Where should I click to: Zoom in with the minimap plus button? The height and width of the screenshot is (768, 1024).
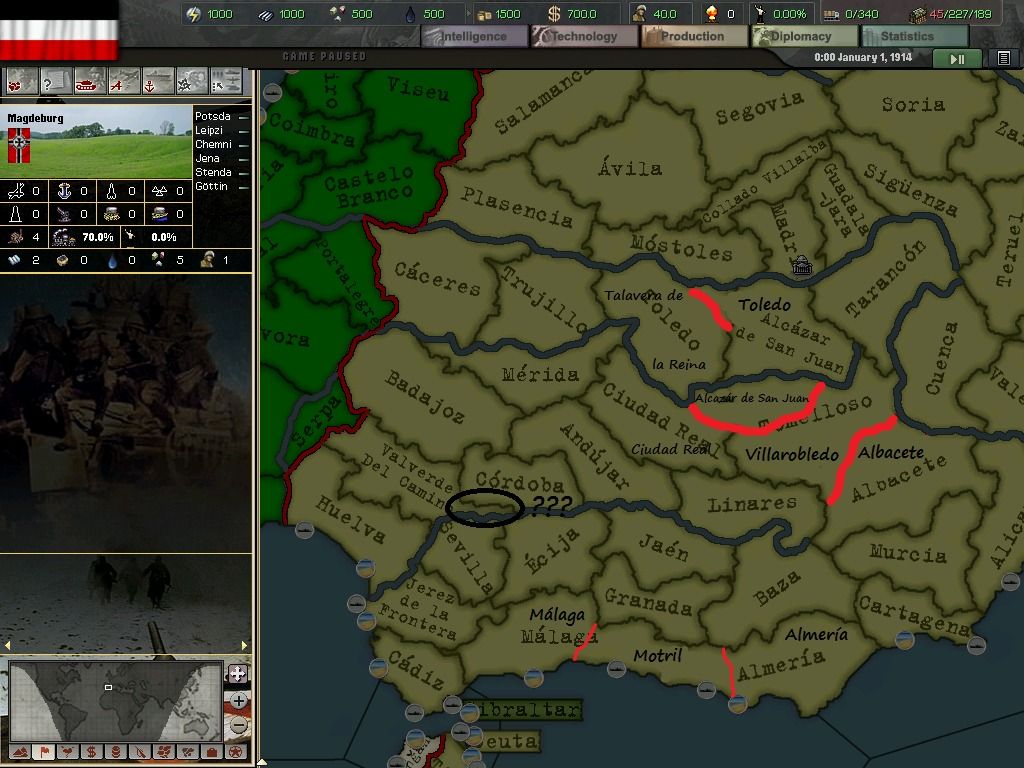tap(238, 700)
